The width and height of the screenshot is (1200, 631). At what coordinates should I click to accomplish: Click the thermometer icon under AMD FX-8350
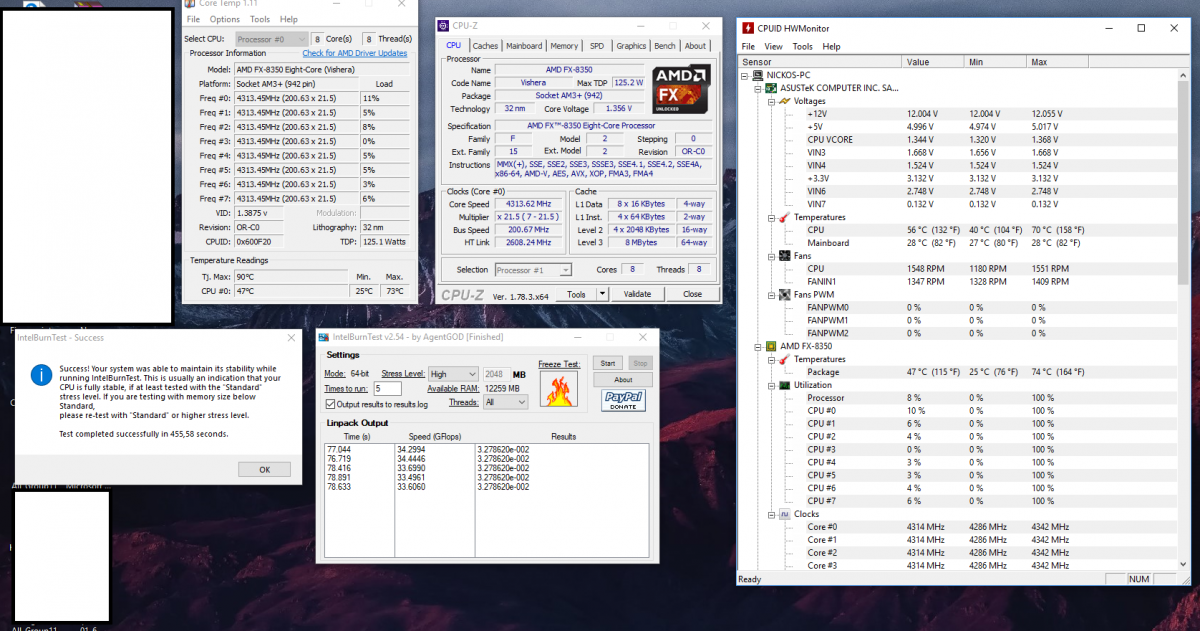tap(784, 359)
